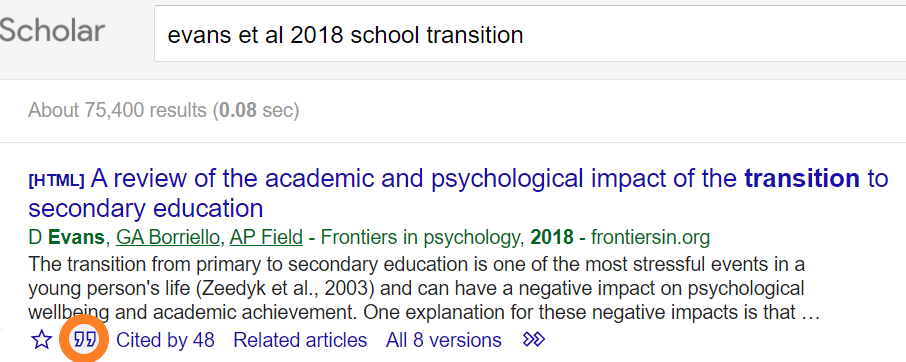The image size is (906, 362).
Task: Open the article titled A review of the academic
Action: [x=458, y=193]
